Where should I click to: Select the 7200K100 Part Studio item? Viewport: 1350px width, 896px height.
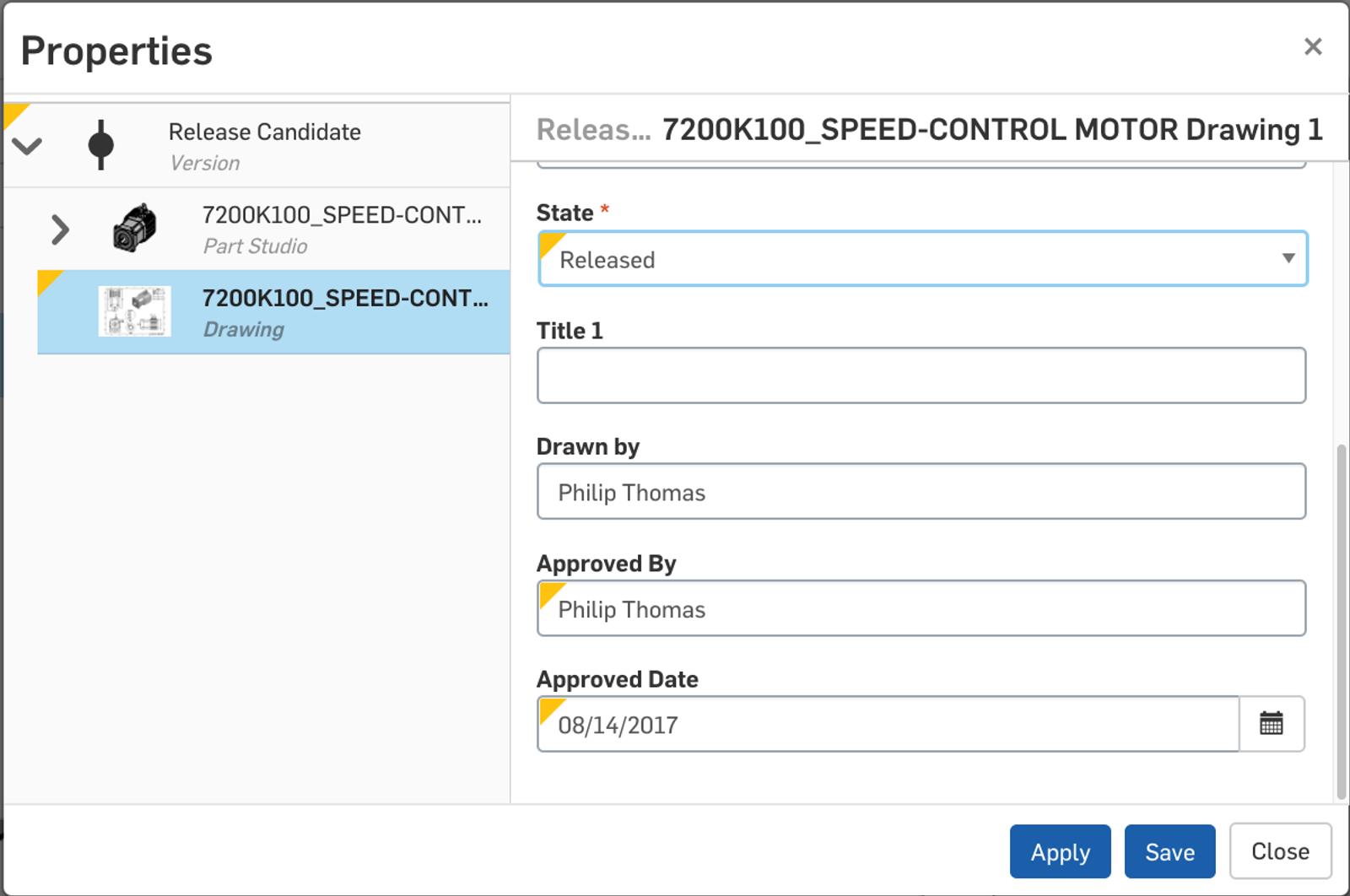click(342, 229)
